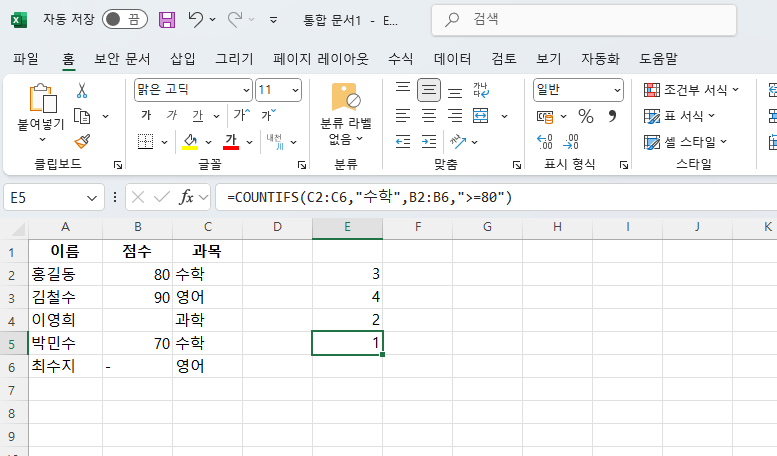Screen dimensions: 777x456
Task: Align cell text right
Action: click(455, 116)
